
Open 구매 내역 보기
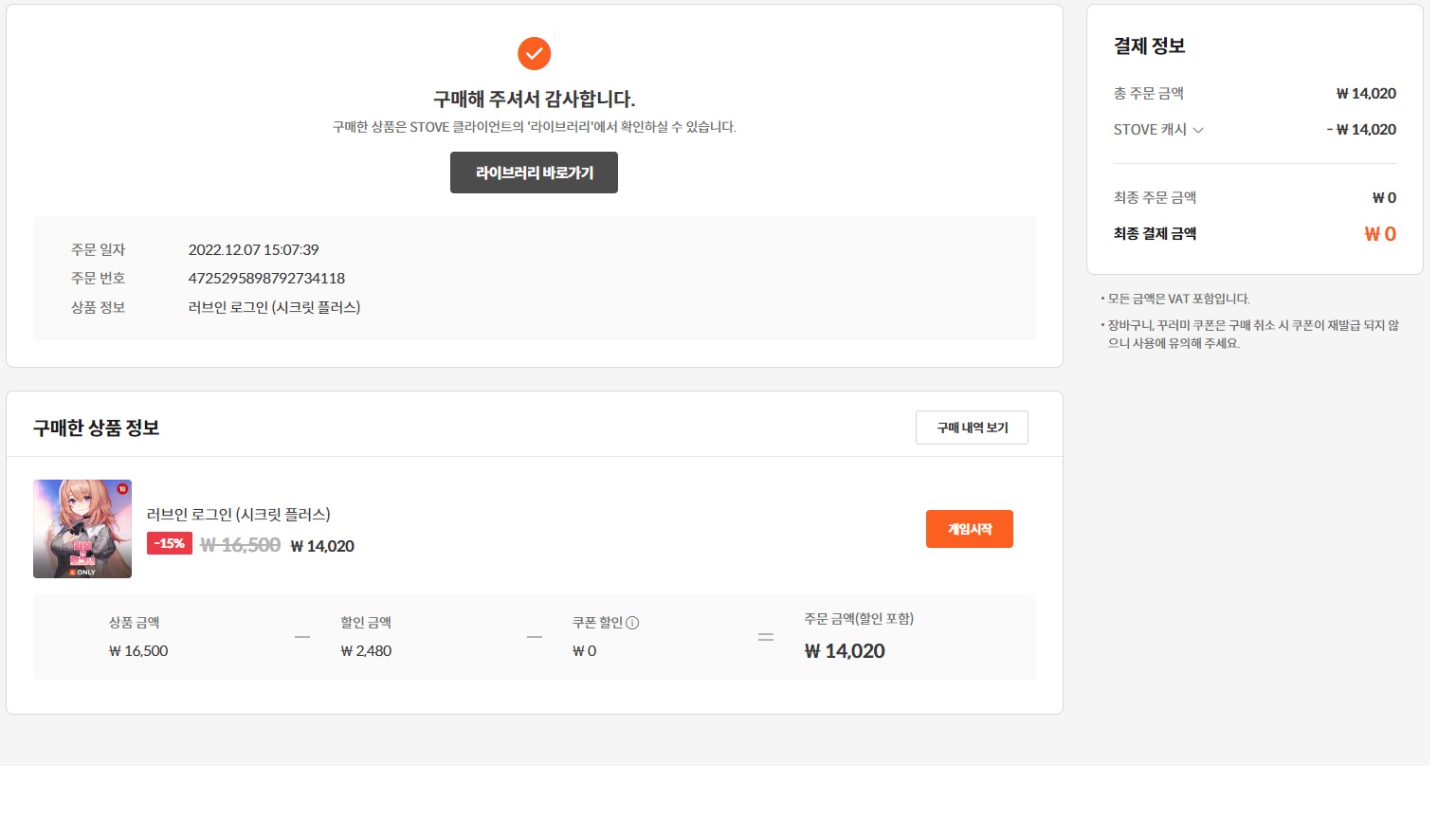tap(972, 428)
